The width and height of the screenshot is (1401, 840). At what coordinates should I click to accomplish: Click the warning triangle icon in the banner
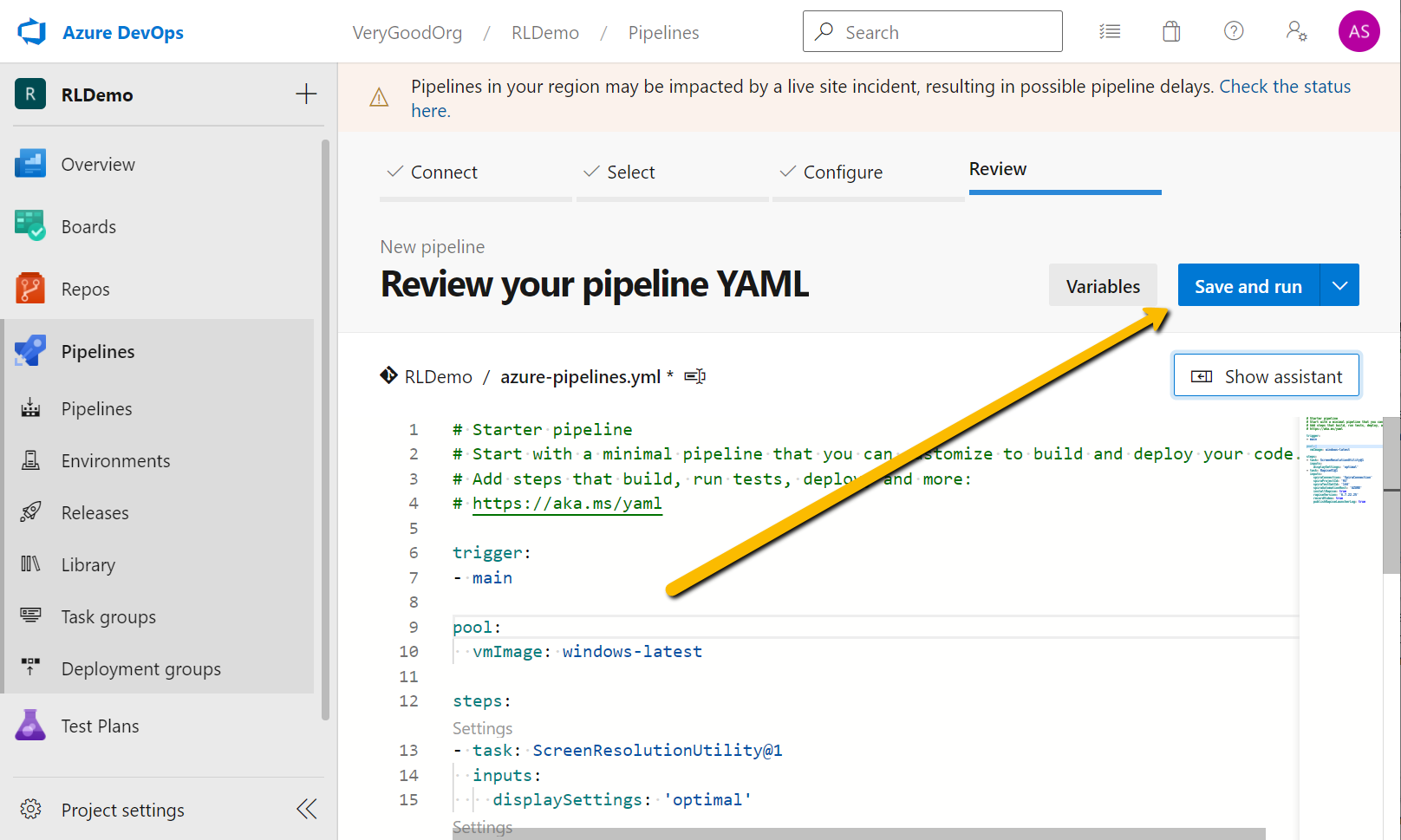pos(379,97)
